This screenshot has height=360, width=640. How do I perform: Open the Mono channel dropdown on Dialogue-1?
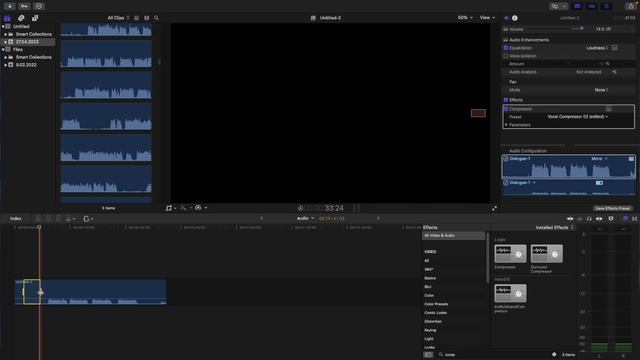click(599, 158)
